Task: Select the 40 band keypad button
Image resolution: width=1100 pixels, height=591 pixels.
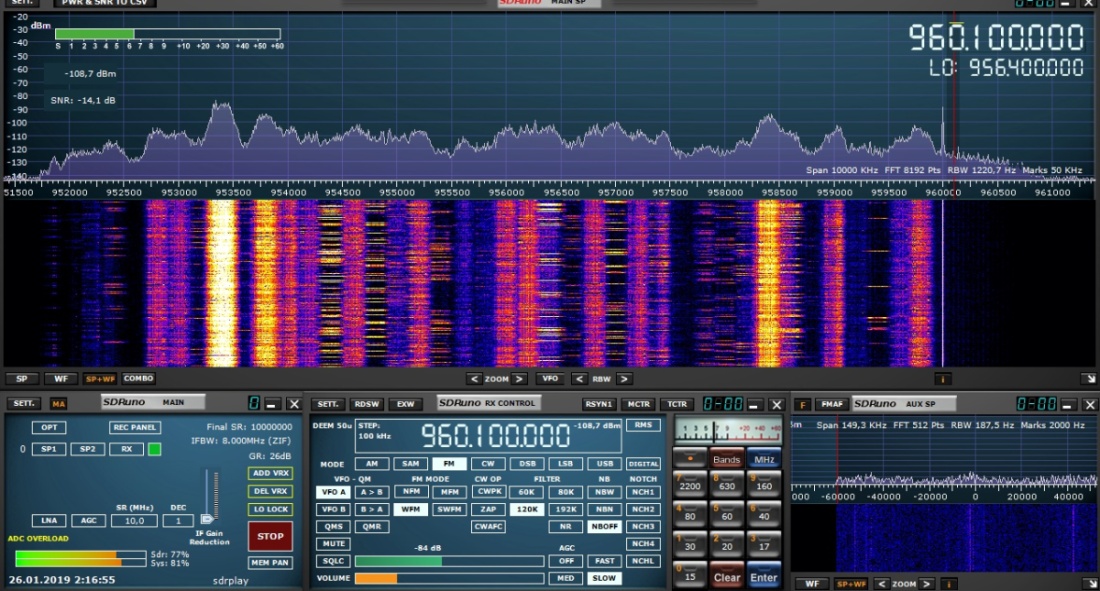Action: [x=763, y=514]
